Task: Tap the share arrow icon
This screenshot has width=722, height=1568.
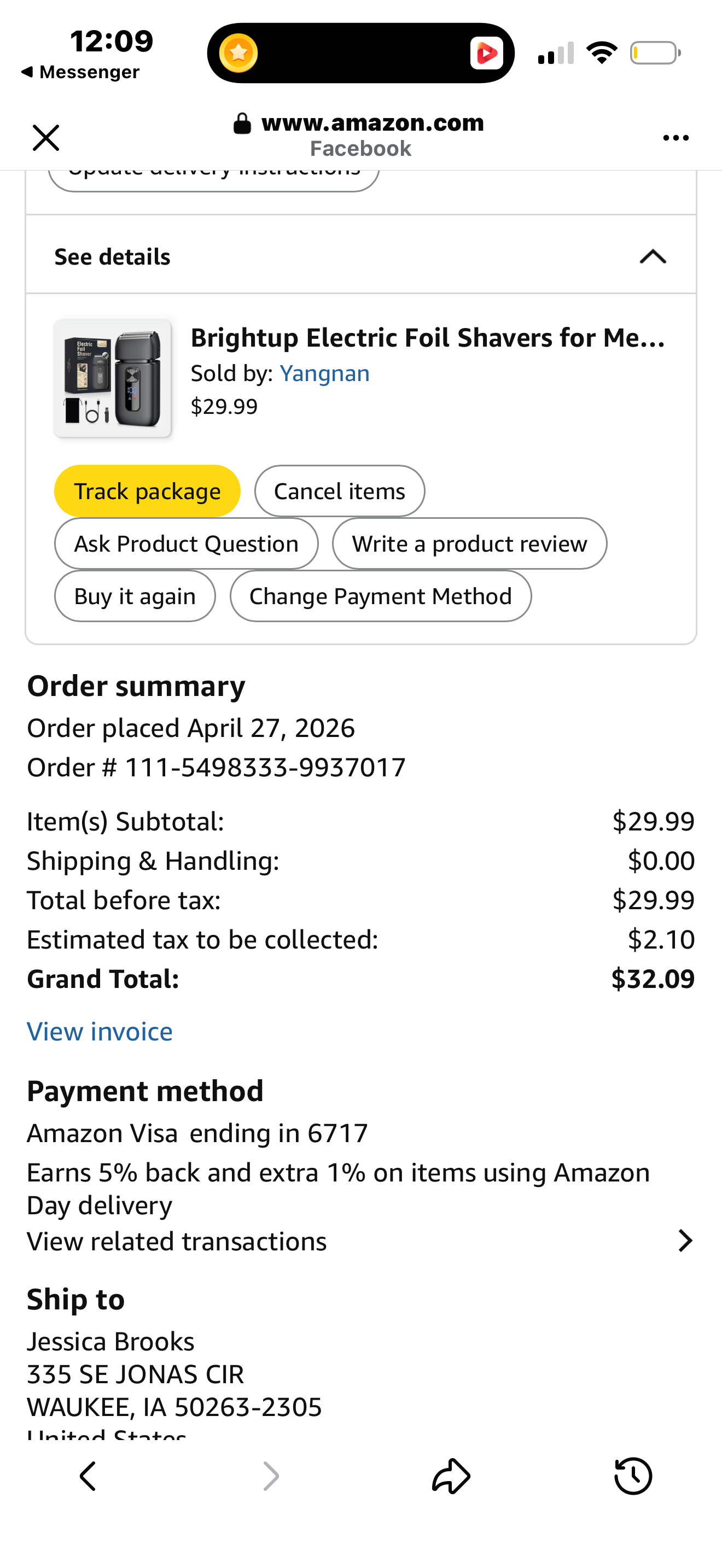Action: click(x=451, y=1476)
